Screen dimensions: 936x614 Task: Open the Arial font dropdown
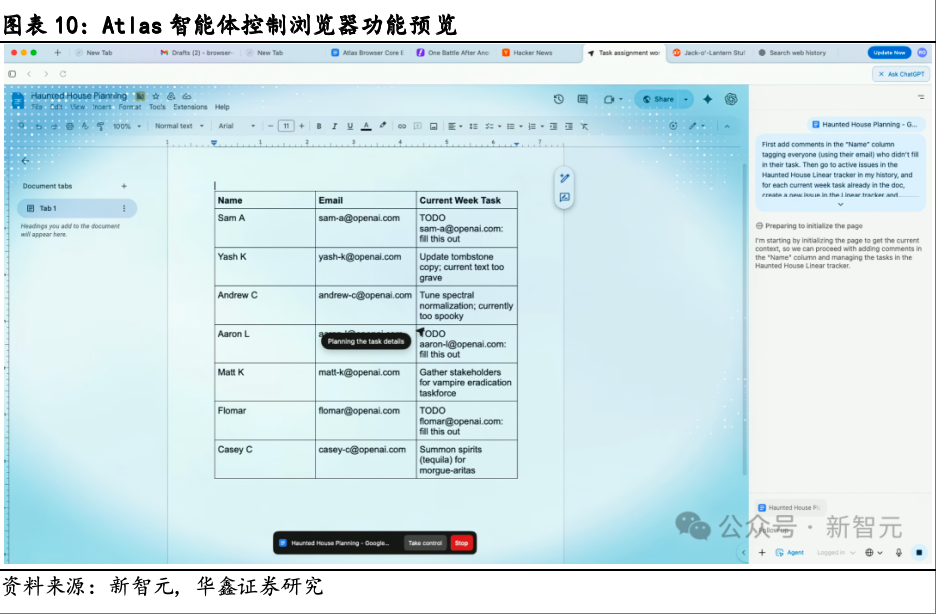click(236, 126)
